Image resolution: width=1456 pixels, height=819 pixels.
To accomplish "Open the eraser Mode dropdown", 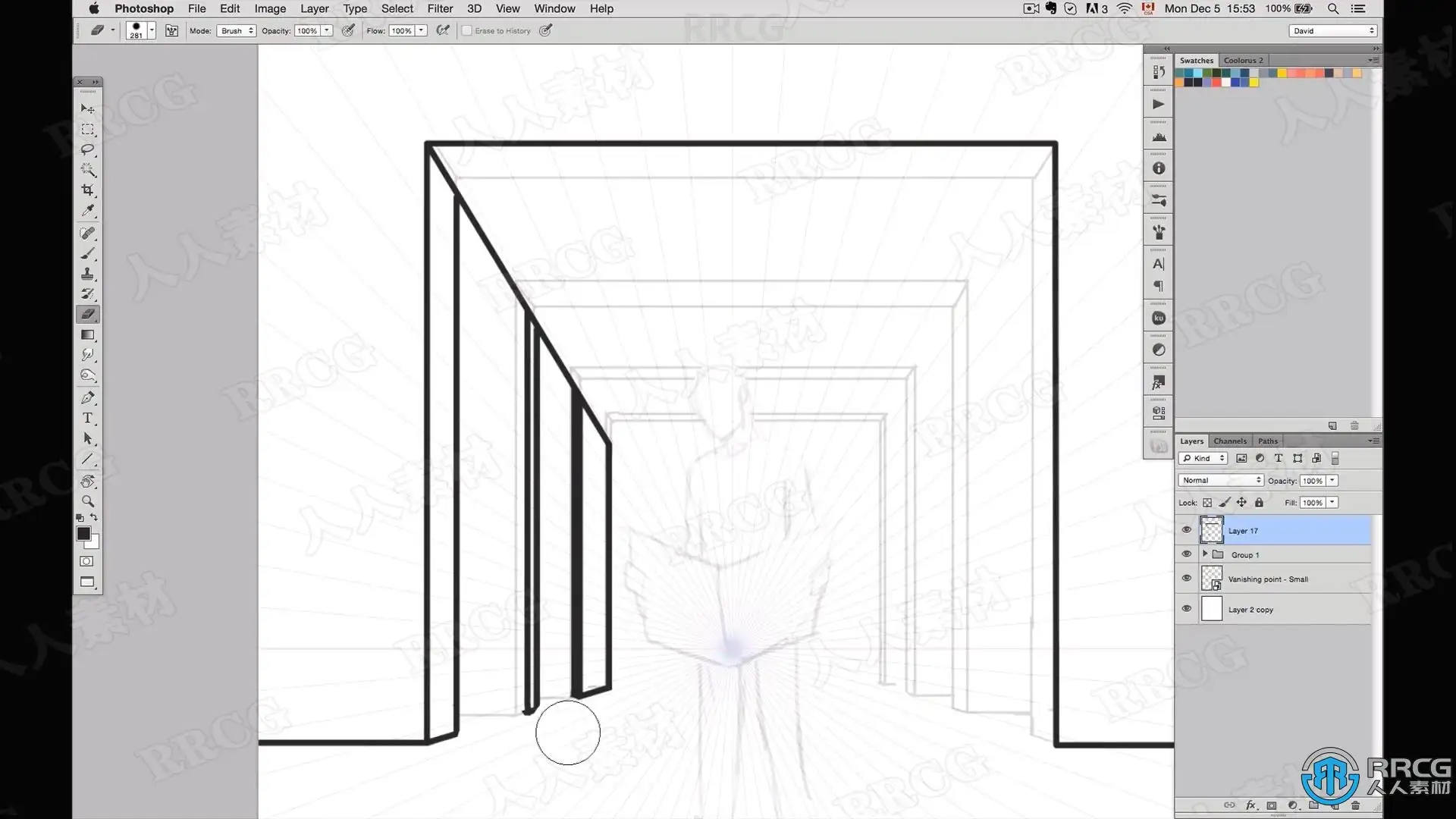I will pyautogui.click(x=237, y=31).
